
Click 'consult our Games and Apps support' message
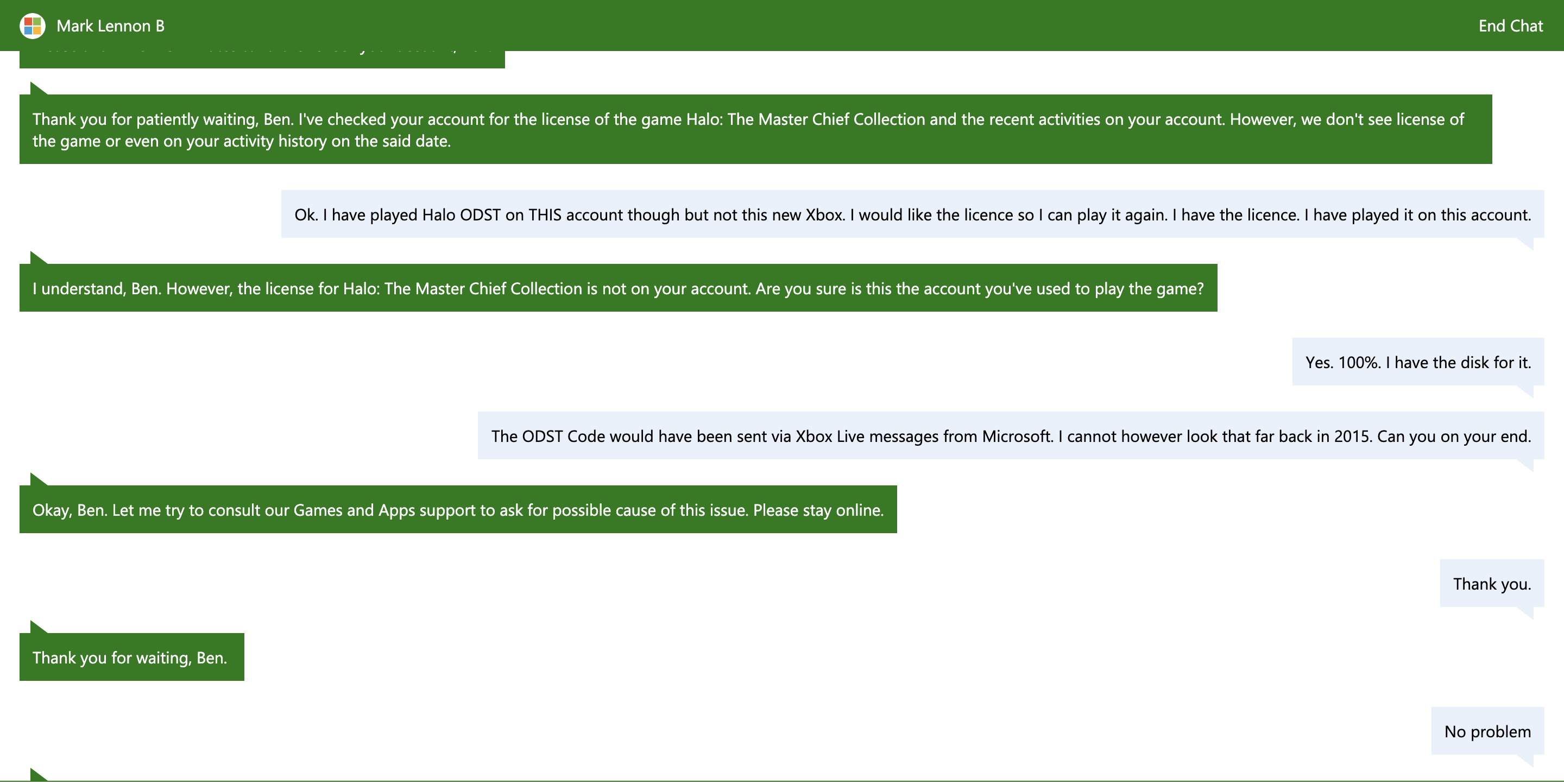(x=457, y=510)
